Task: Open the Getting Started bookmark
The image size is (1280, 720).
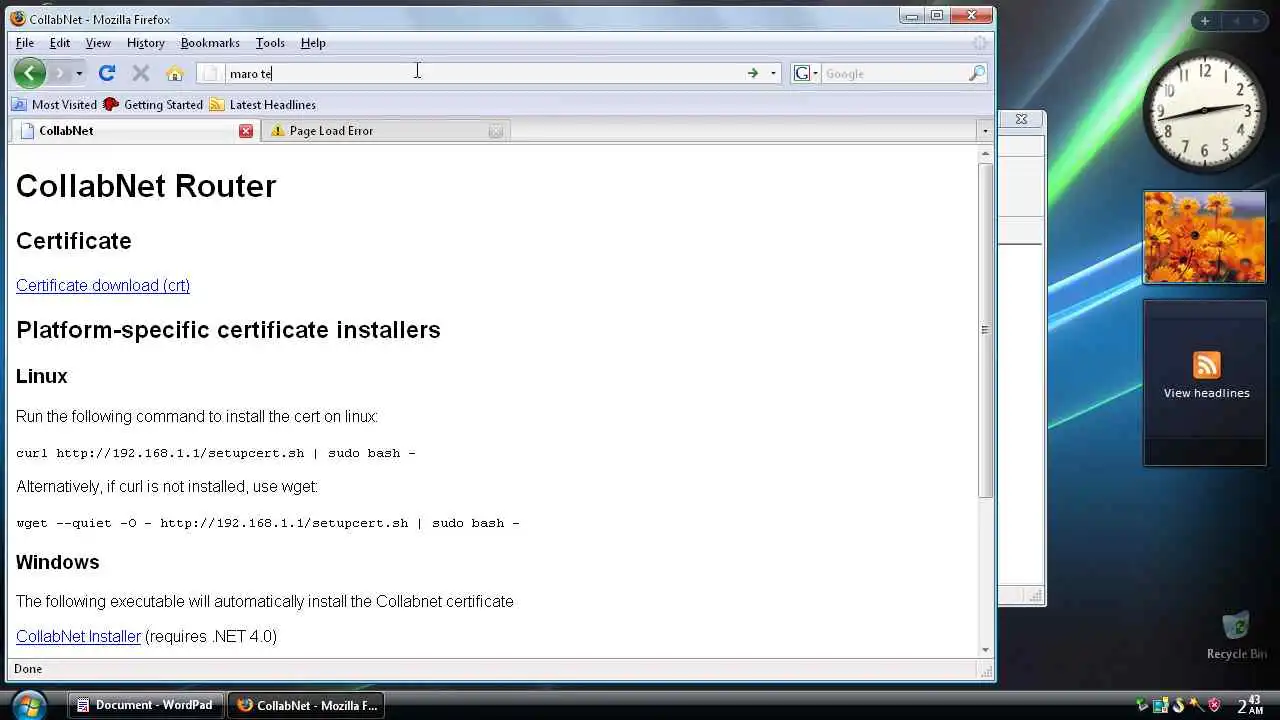Action: click(153, 104)
